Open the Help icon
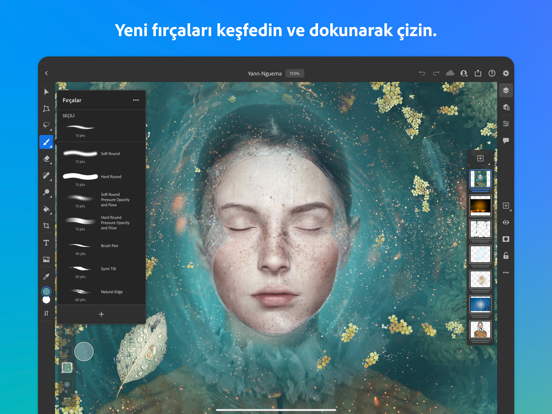 [x=492, y=73]
